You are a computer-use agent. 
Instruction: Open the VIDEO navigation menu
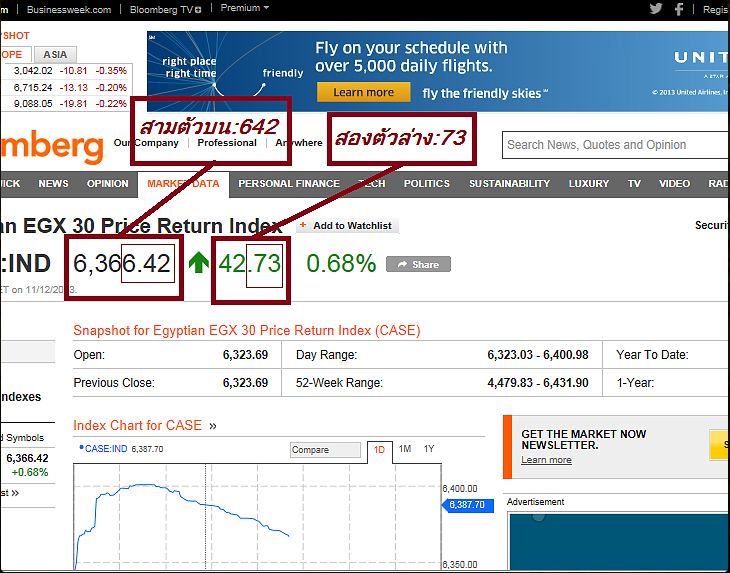click(x=674, y=184)
